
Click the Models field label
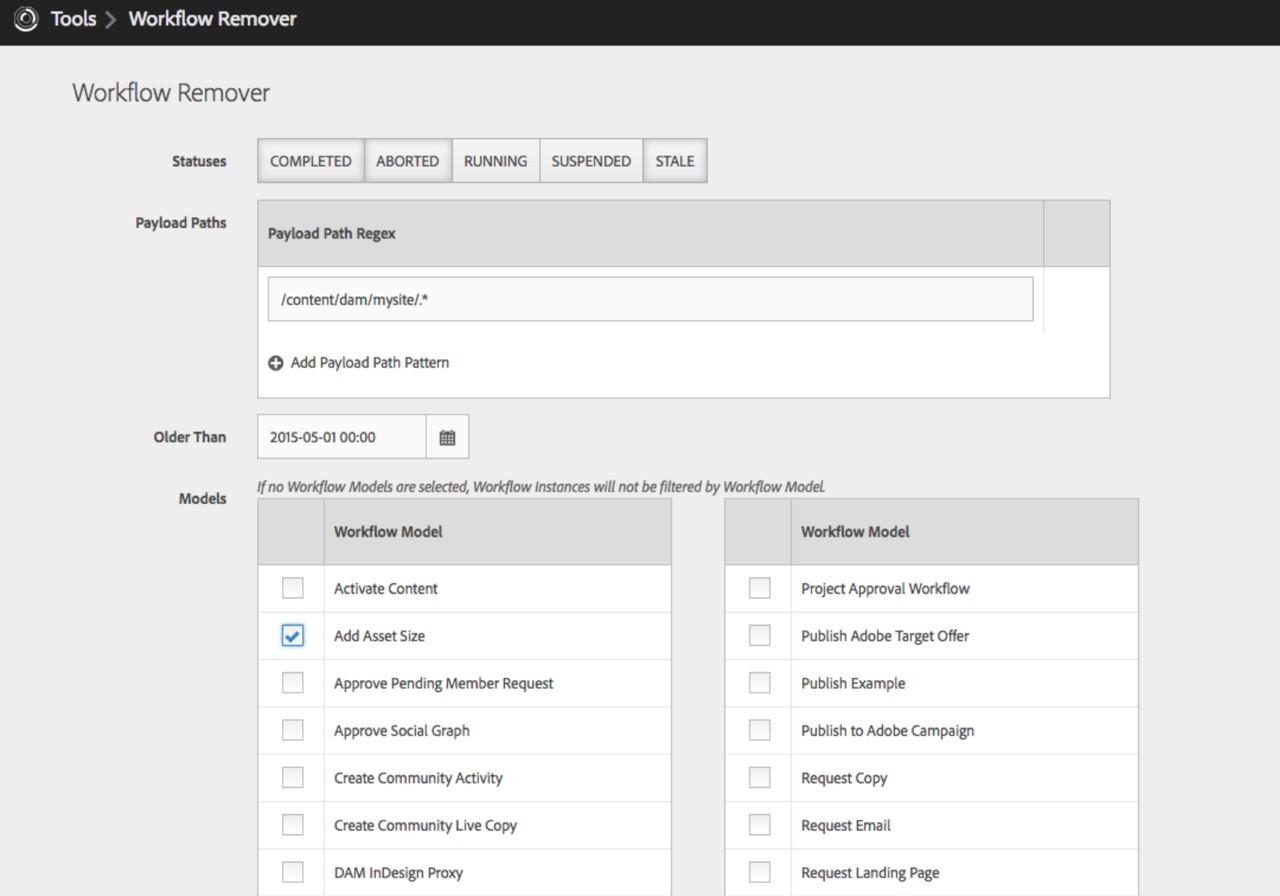click(x=203, y=498)
